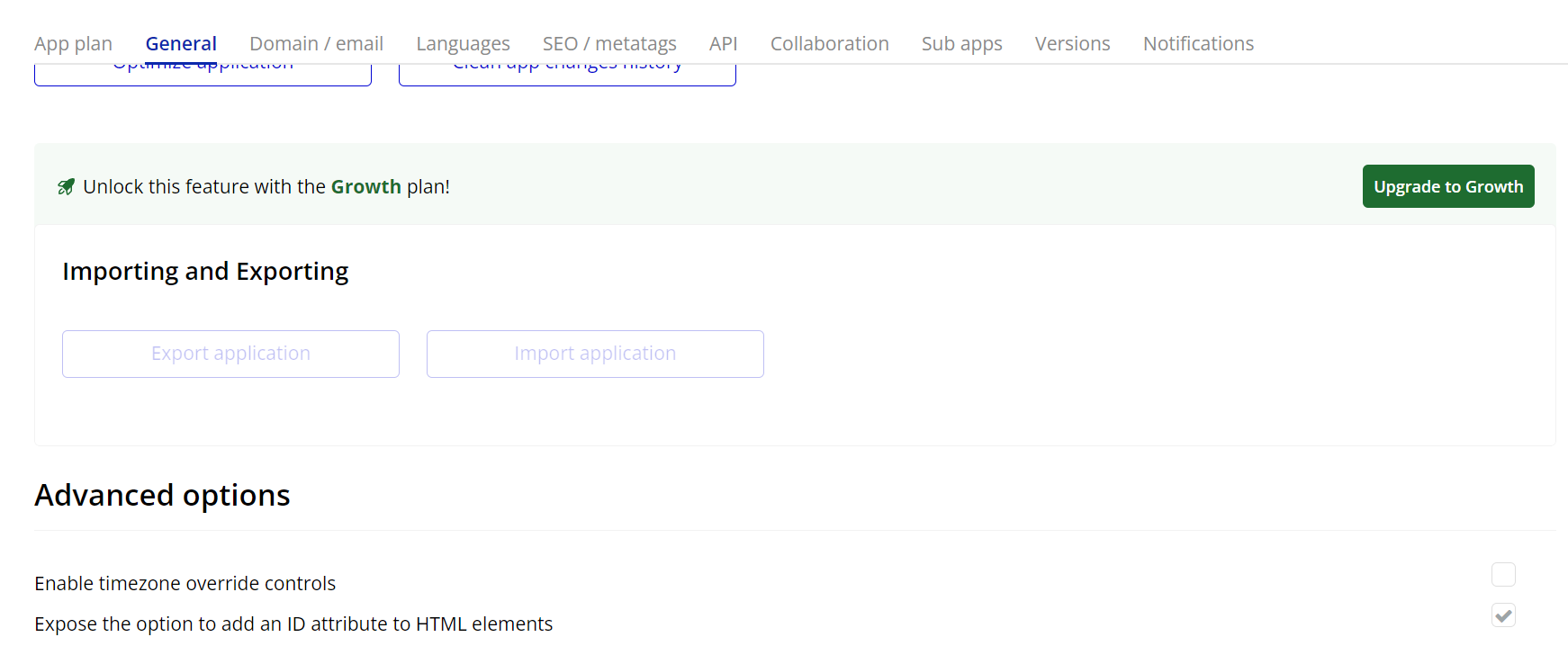Open the Collaboration tab

[829, 44]
